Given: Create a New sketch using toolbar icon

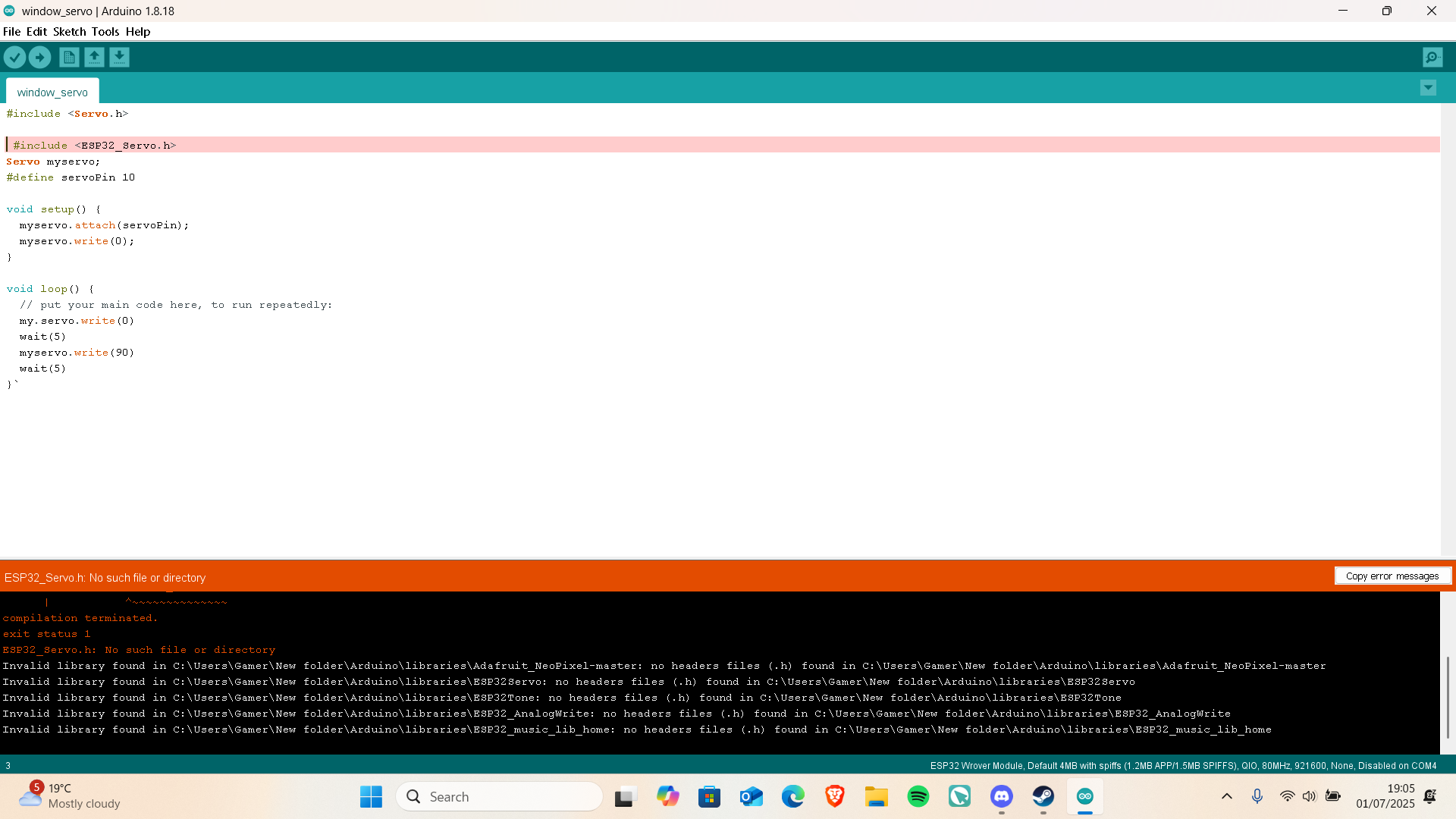Looking at the screenshot, I should tap(69, 57).
